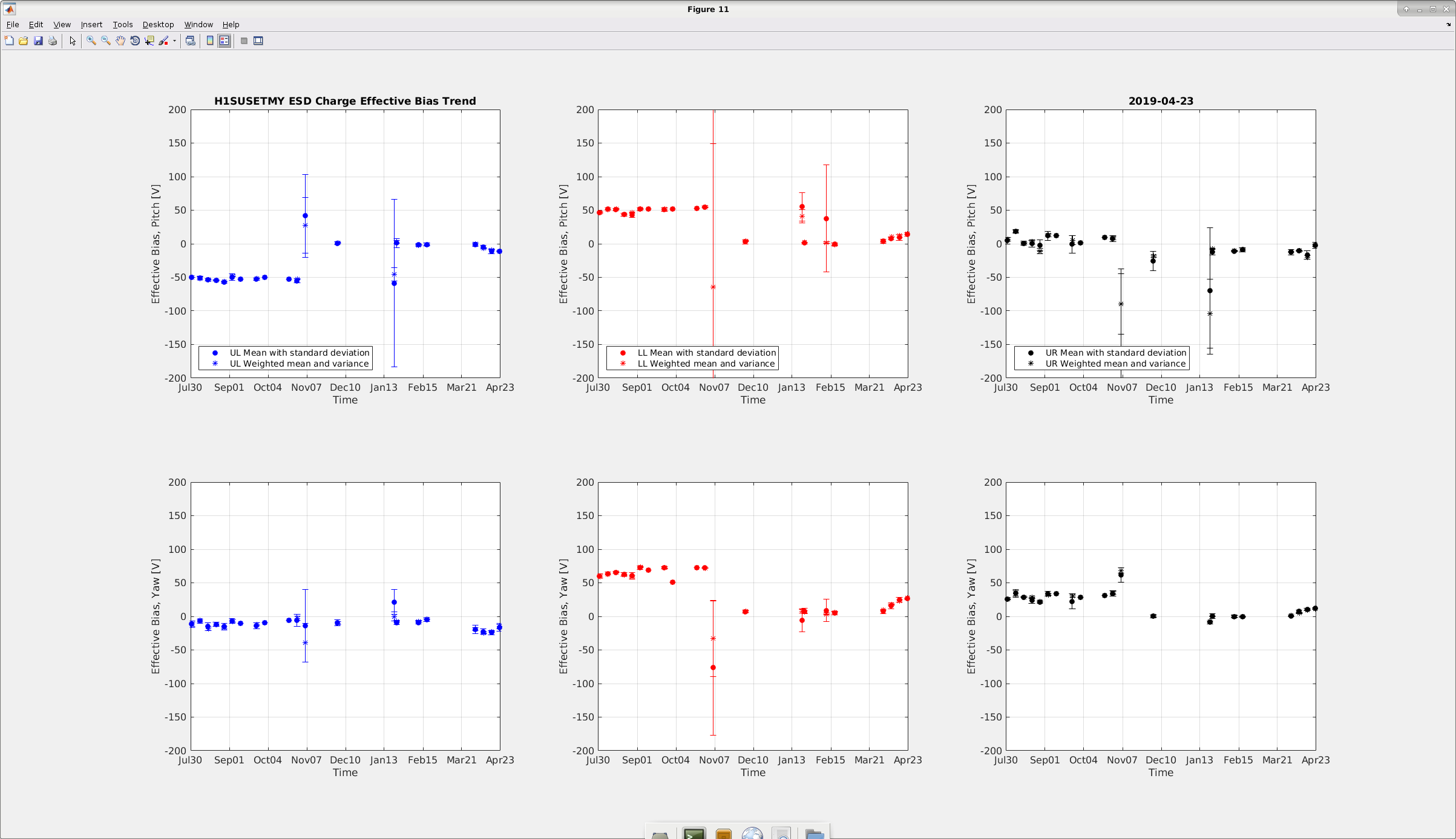
Task: Open the orange file cabinet dock icon
Action: click(x=724, y=834)
